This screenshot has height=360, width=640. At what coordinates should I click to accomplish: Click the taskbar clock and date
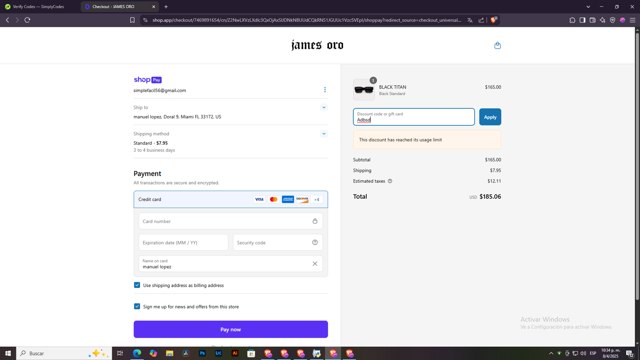point(611,353)
